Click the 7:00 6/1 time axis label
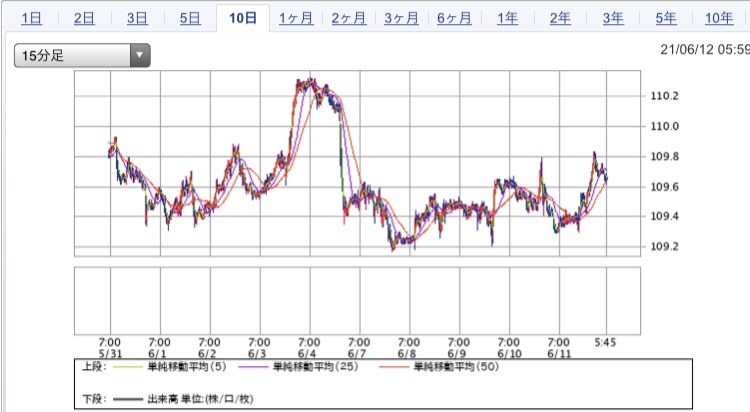 tap(159, 348)
